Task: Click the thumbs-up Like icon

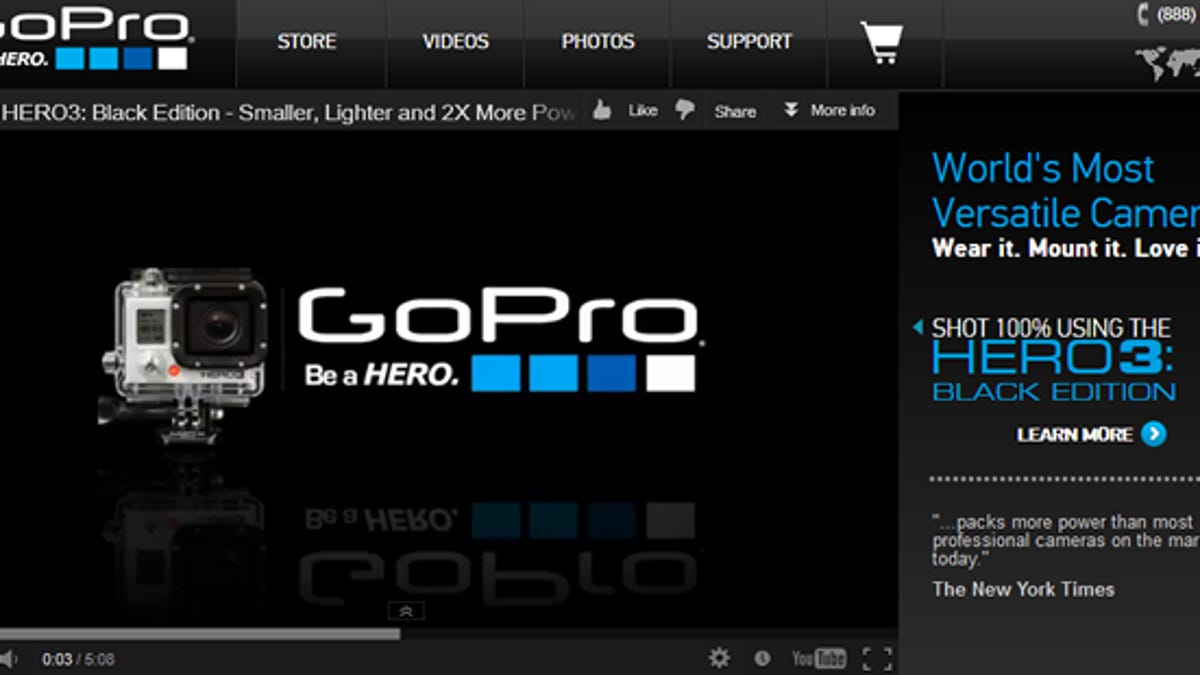Action: [602, 111]
